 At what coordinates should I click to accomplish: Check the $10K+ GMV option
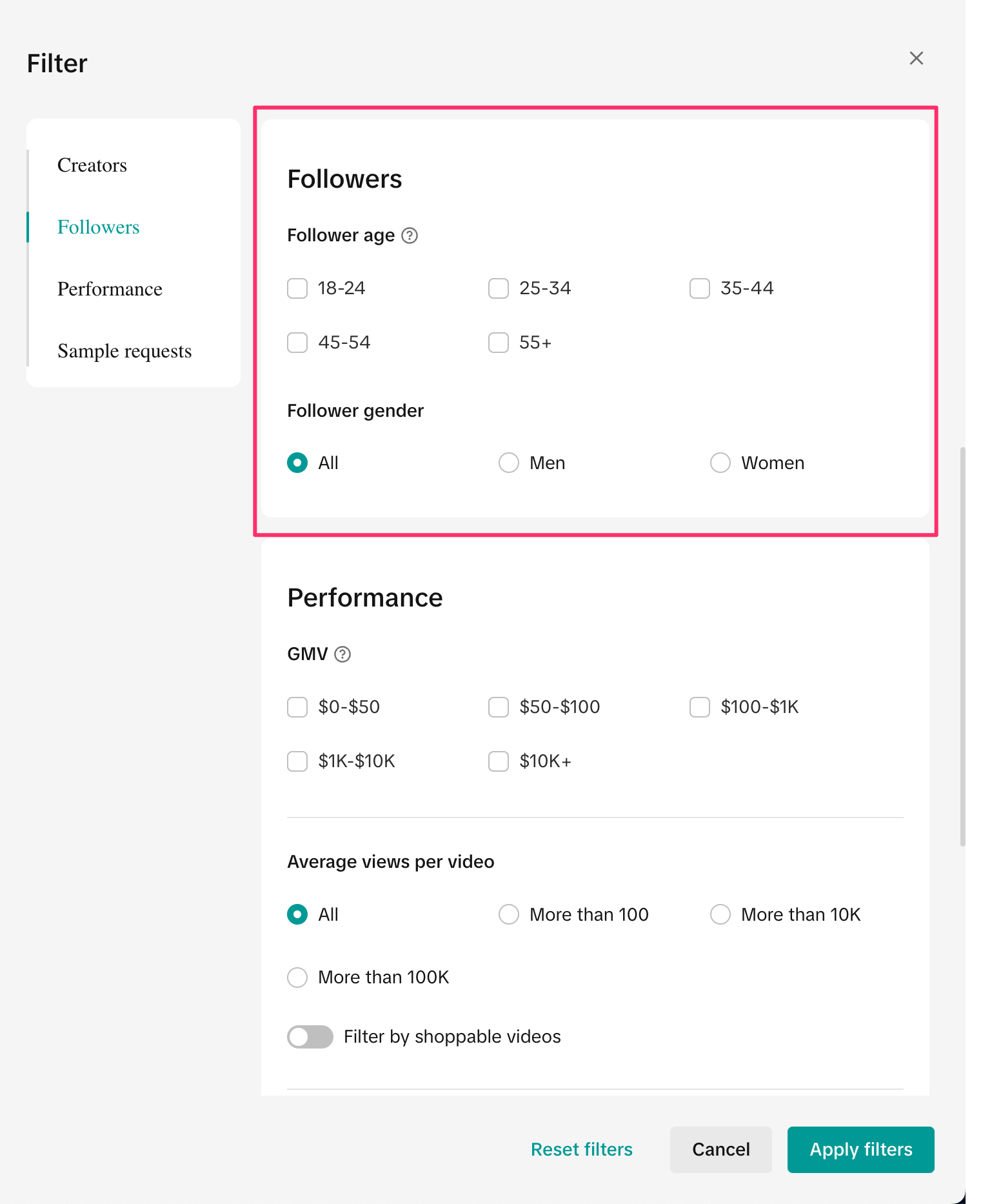coord(499,761)
